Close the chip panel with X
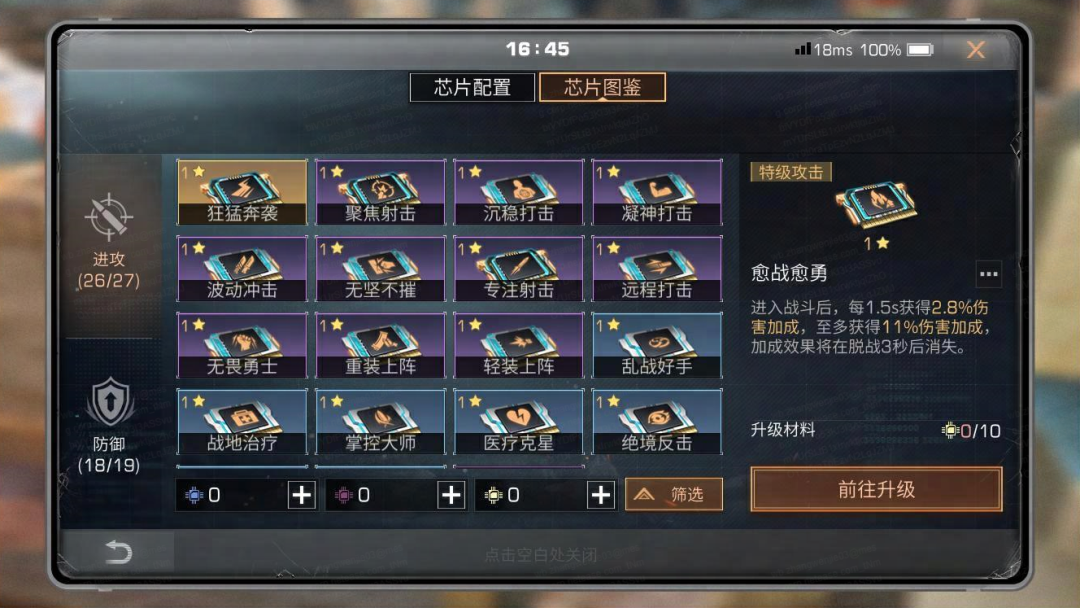 pyautogui.click(x=975, y=50)
